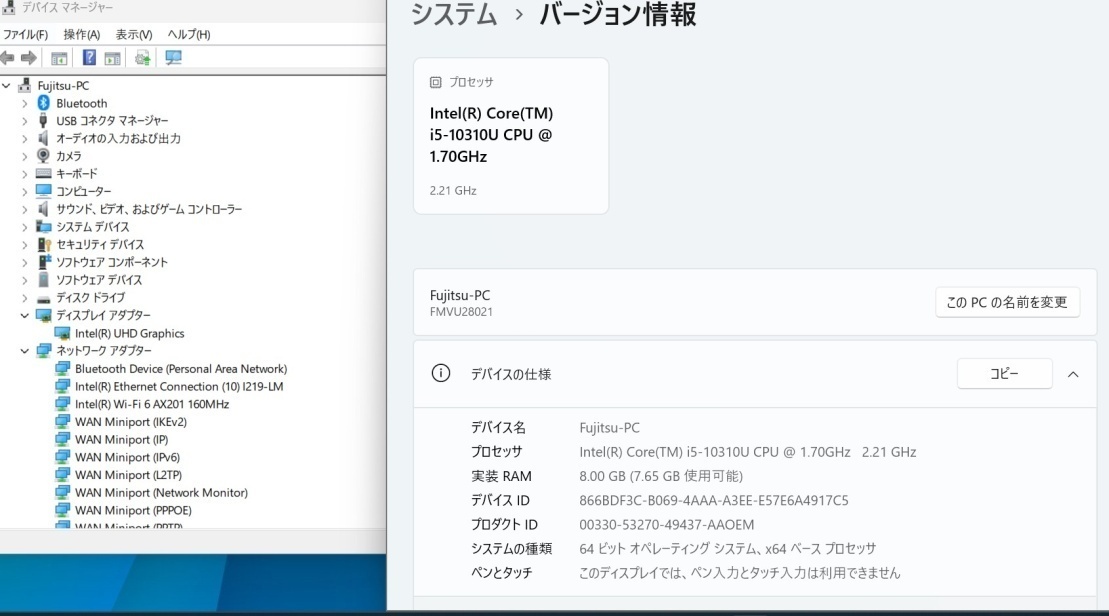1109x616 pixels.
Task: Click the Forward arrow toolbar icon
Action: [x=29, y=58]
